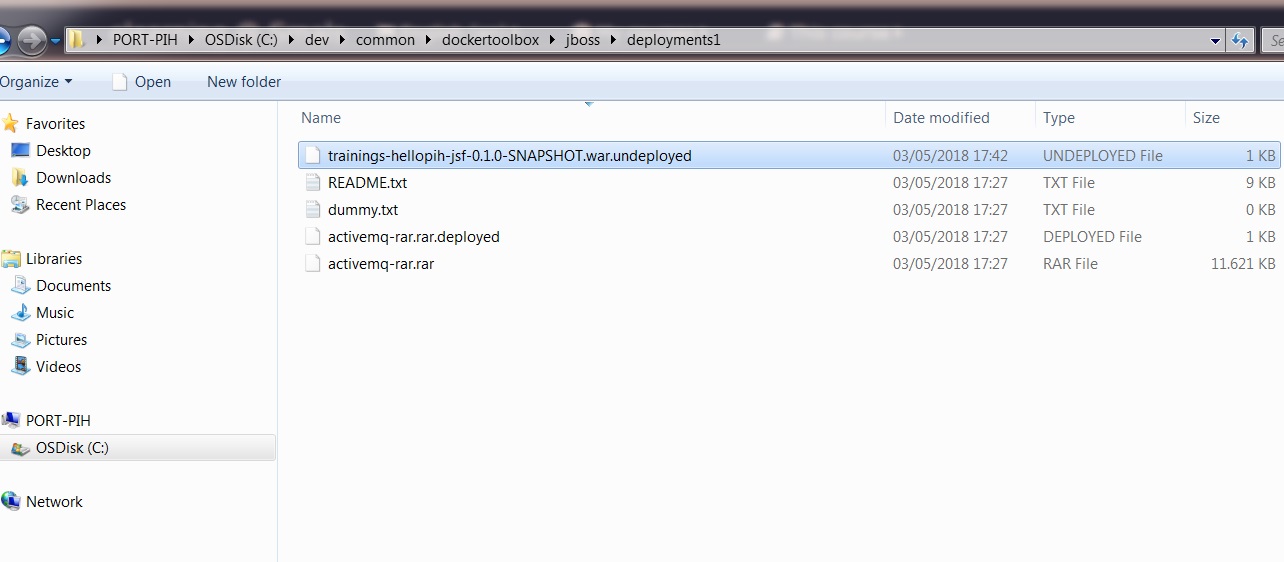Open the Music library
This screenshot has height=562, width=1284.
[x=55, y=313]
